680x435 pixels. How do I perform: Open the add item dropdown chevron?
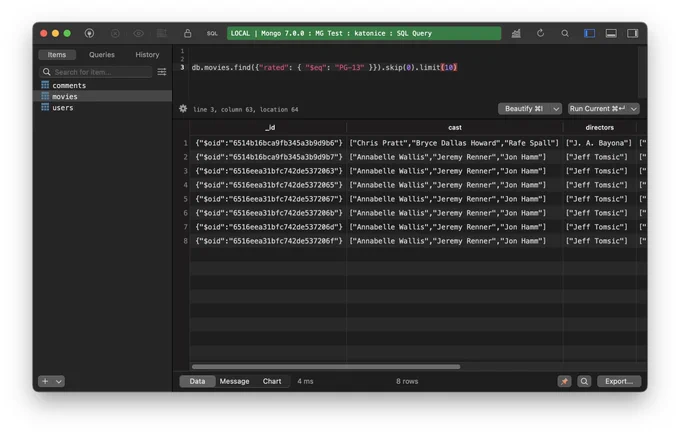[x=59, y=382]
